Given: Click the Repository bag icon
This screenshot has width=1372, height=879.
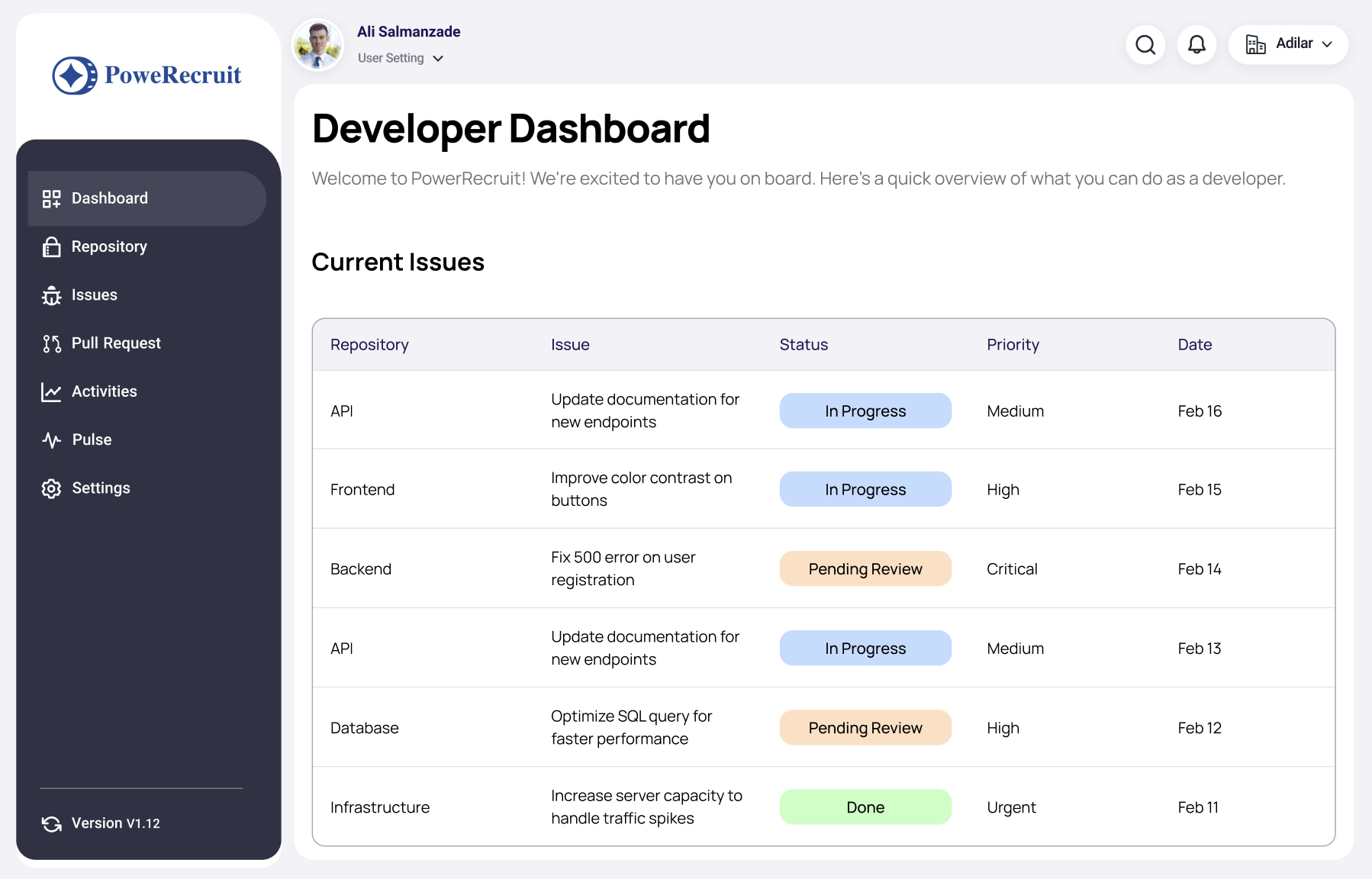Looking at the screenshot, I should (x=51, y=247).
